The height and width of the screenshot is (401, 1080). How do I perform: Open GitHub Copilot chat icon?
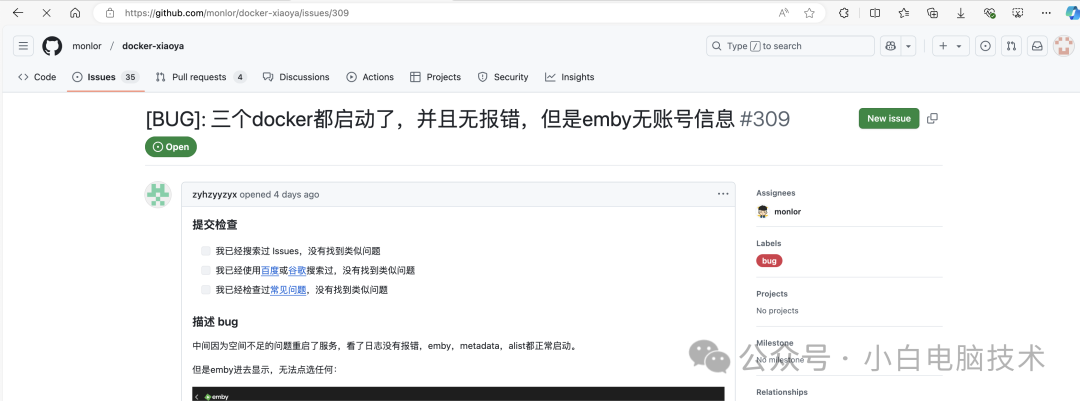pyautogui.click(x=891, y=46)
